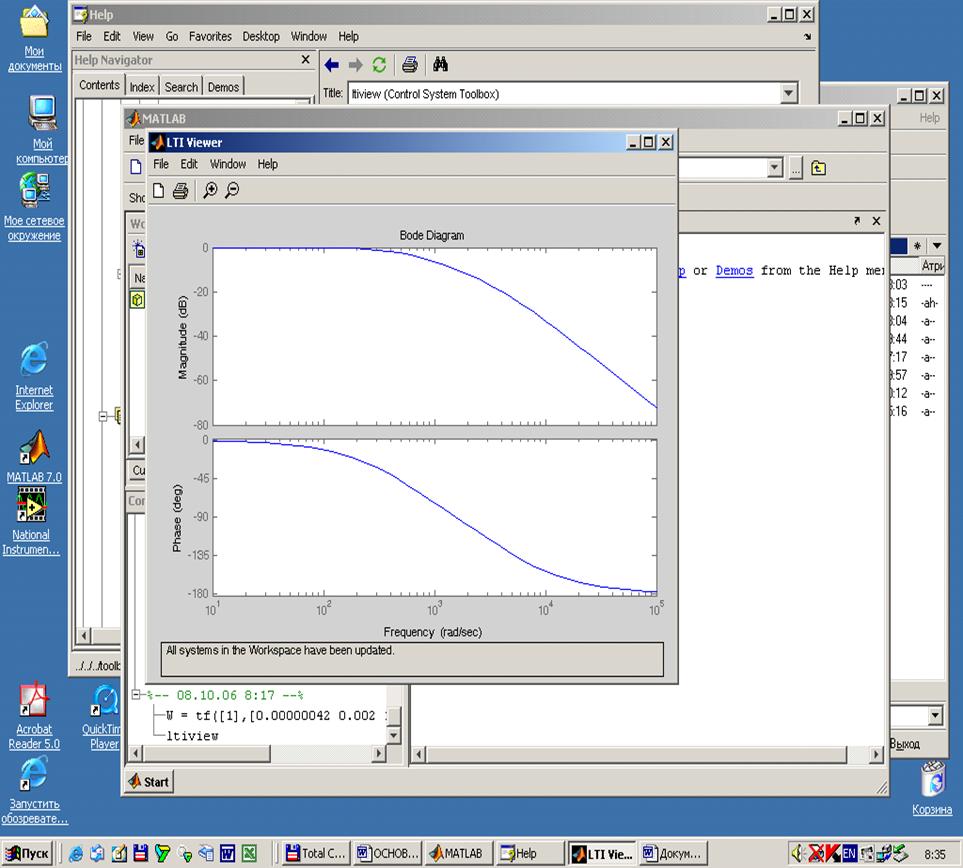Go back using Help's blue arrow

332,65
